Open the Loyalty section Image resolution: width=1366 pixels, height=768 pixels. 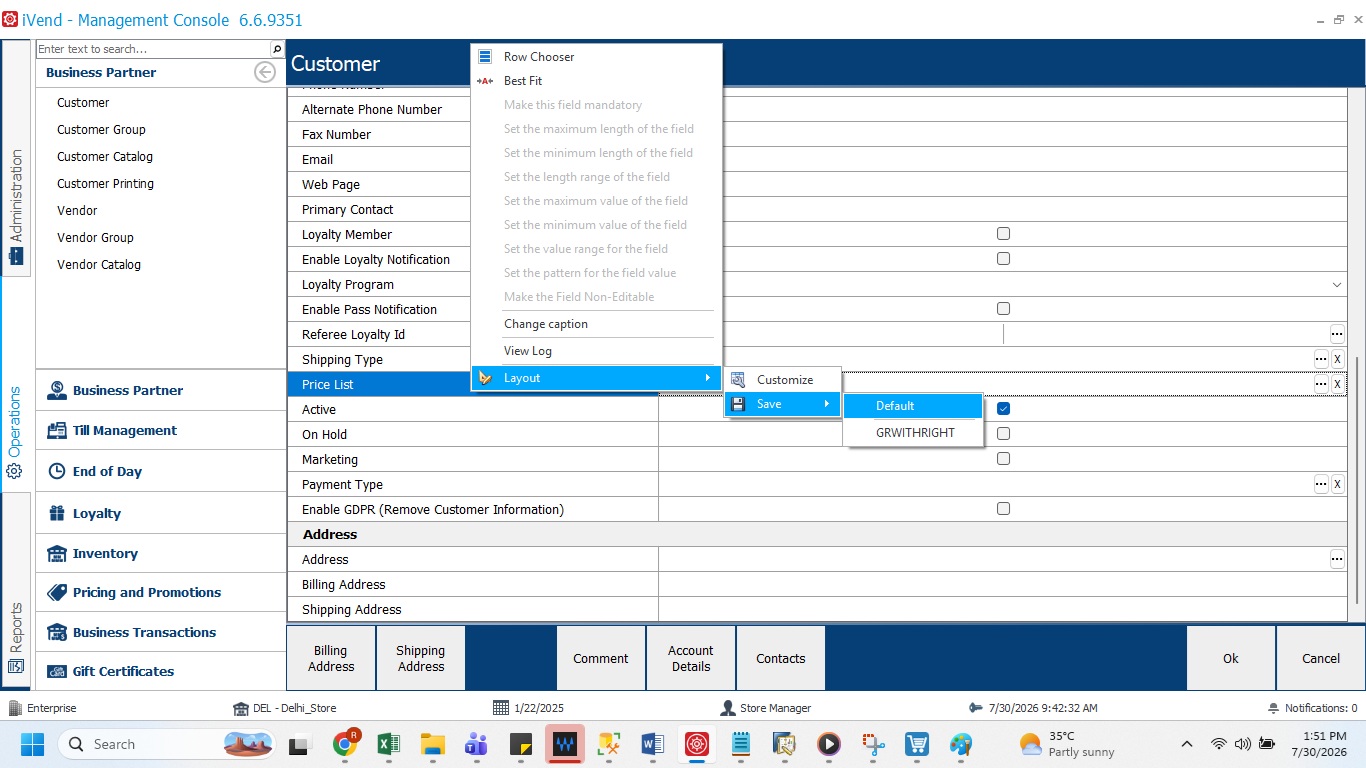(160, 513)
